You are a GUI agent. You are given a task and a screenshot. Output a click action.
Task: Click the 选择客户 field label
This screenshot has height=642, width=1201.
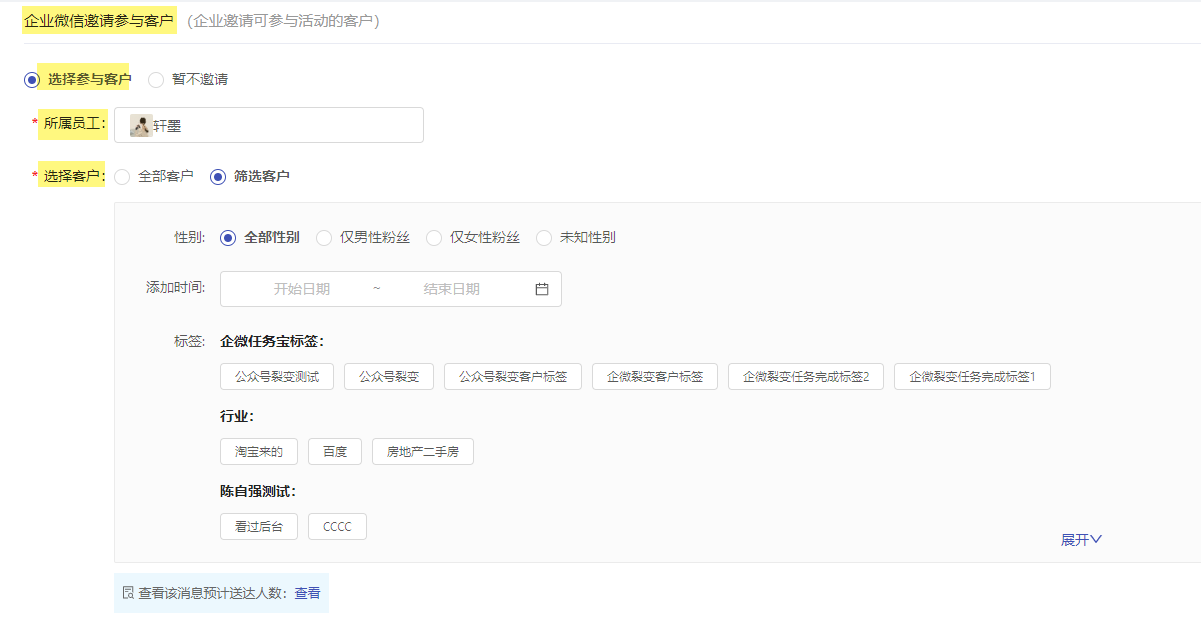click(74, 176)
